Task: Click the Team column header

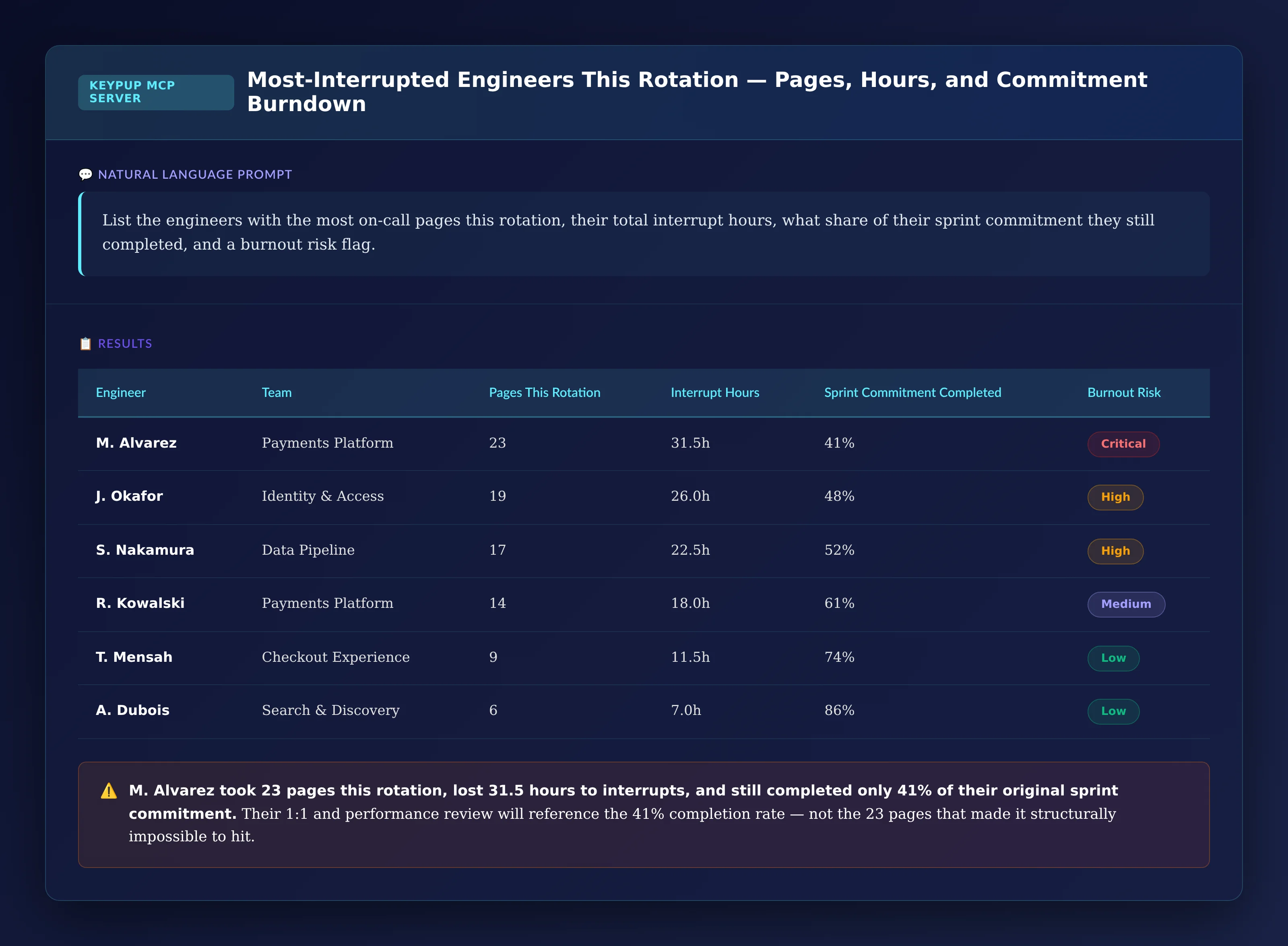Action: [277, 393]
